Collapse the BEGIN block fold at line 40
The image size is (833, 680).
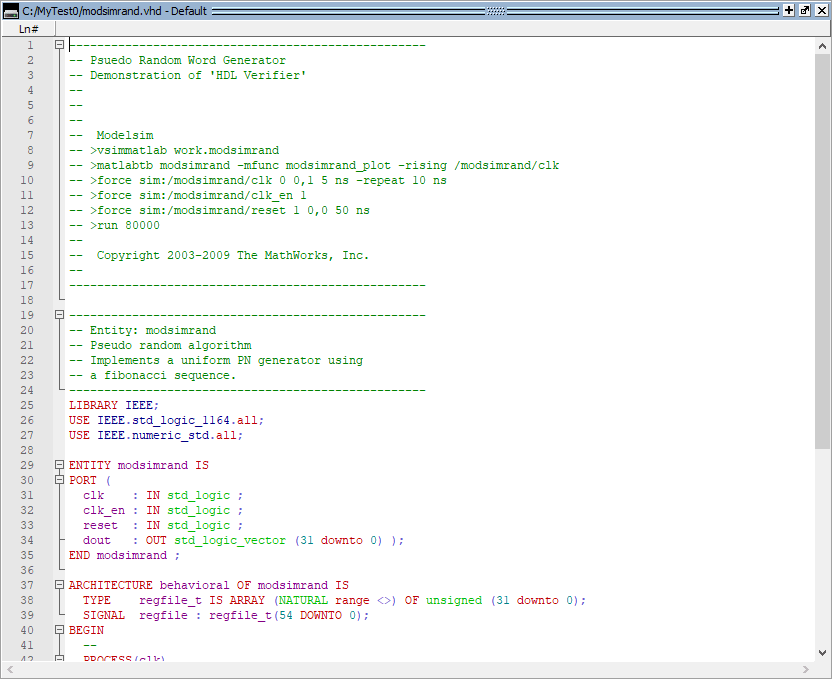pos(60,630)
